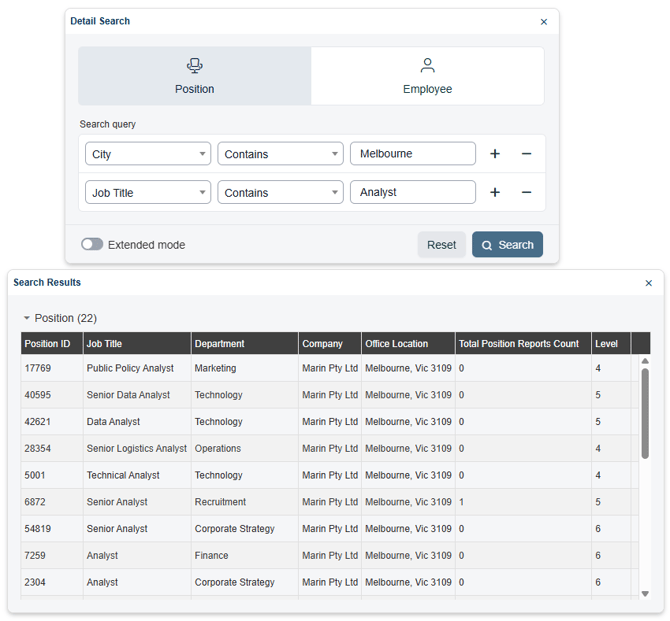Viewport: 670px width, 621px height.
Task: Open the City field dropdown
Action: click(x=148, y=154)
